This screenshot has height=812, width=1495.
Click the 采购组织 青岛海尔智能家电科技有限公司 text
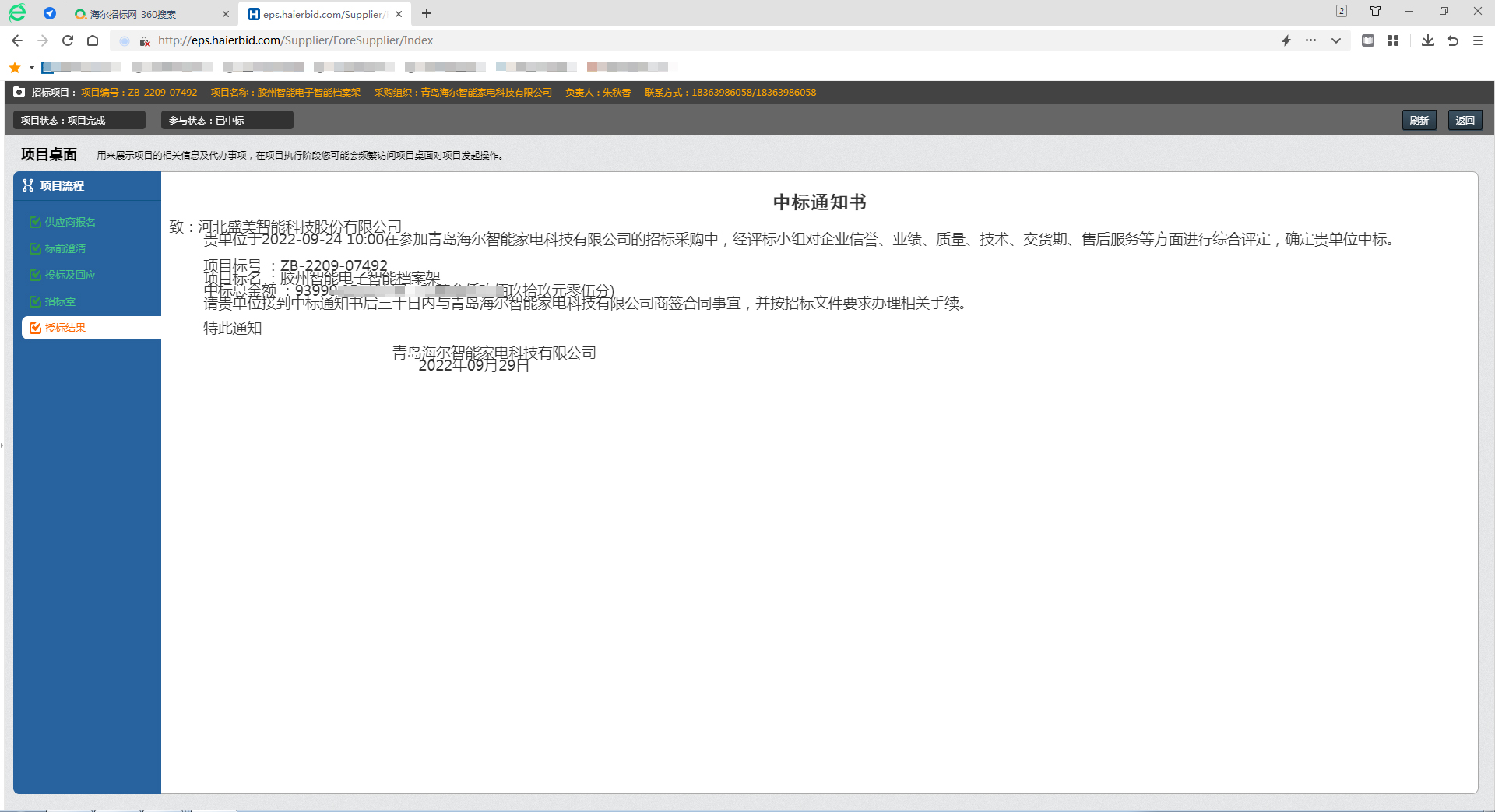coord(463,92)
